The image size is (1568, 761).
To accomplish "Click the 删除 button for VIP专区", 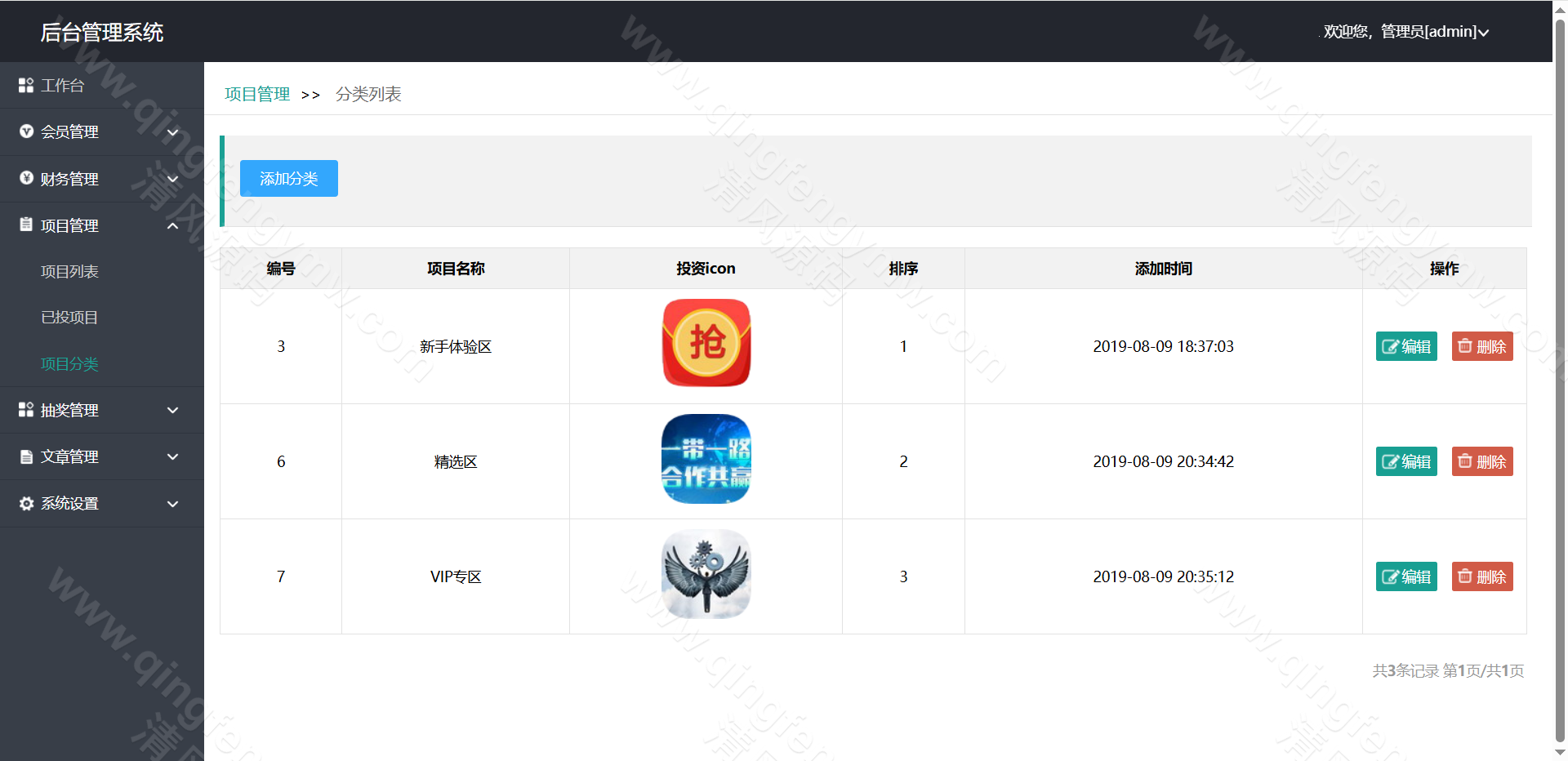I will pyautogui.click(x=1481, y=576).
